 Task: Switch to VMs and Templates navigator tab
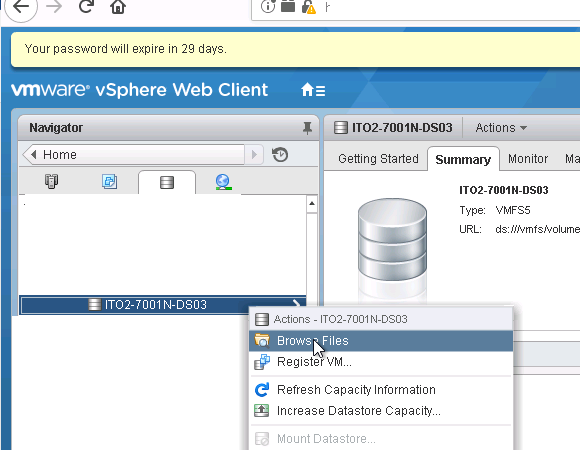(109, 182)
